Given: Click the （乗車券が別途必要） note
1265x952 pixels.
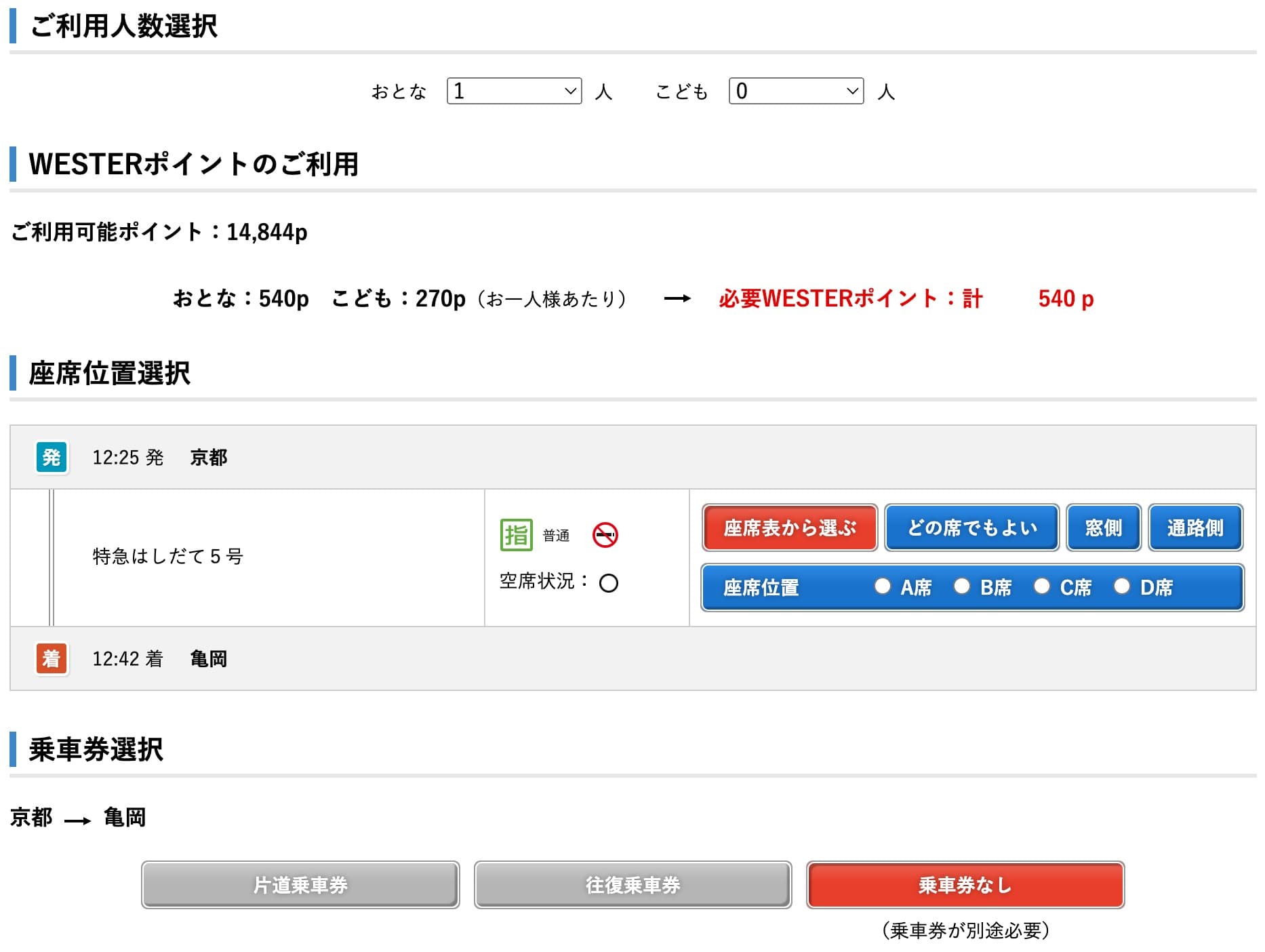Looking at the screenshot, I should point(965,930).
